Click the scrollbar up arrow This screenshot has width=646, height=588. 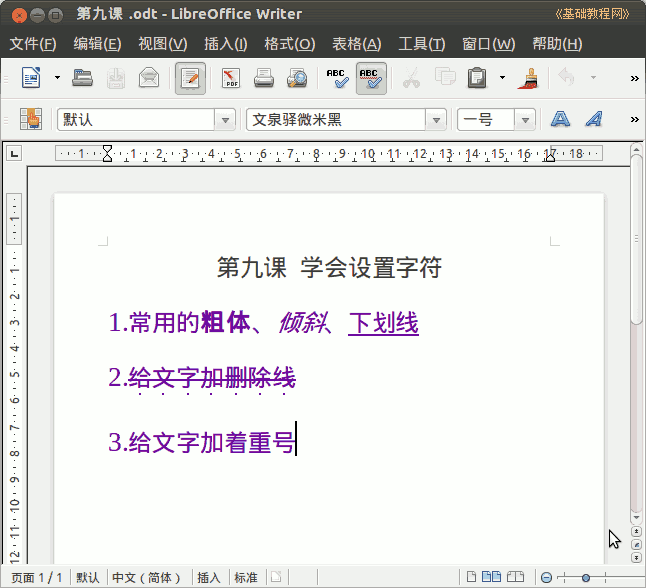(636, 149)
